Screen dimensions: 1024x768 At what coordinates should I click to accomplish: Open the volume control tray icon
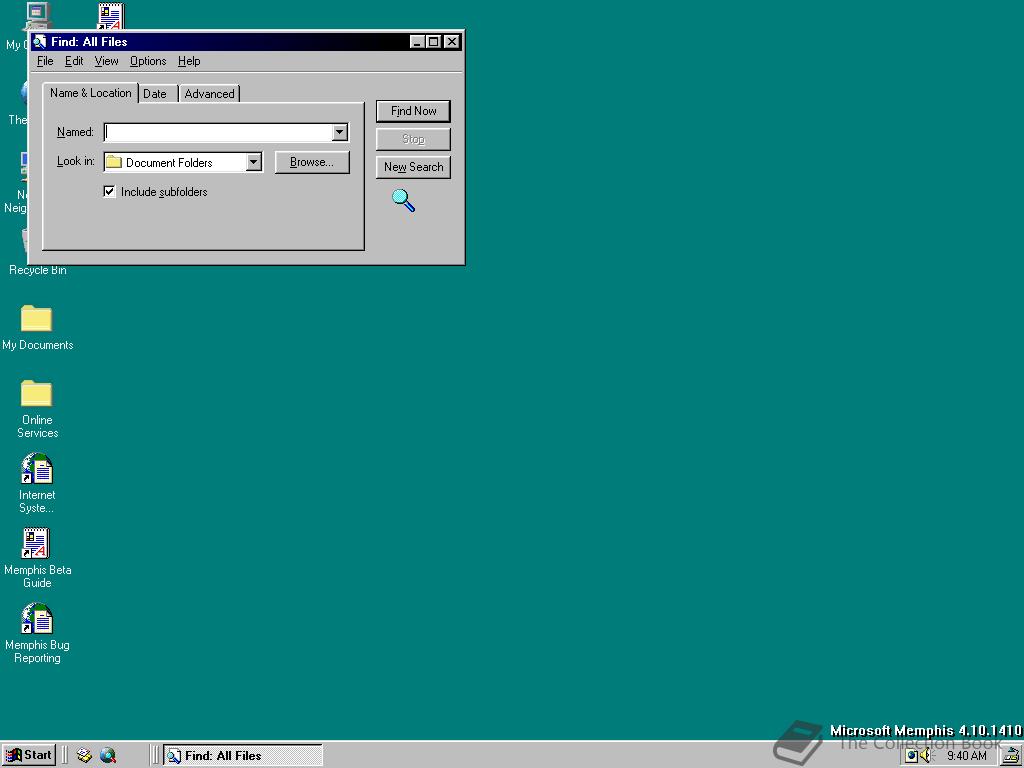coord(926,756)
